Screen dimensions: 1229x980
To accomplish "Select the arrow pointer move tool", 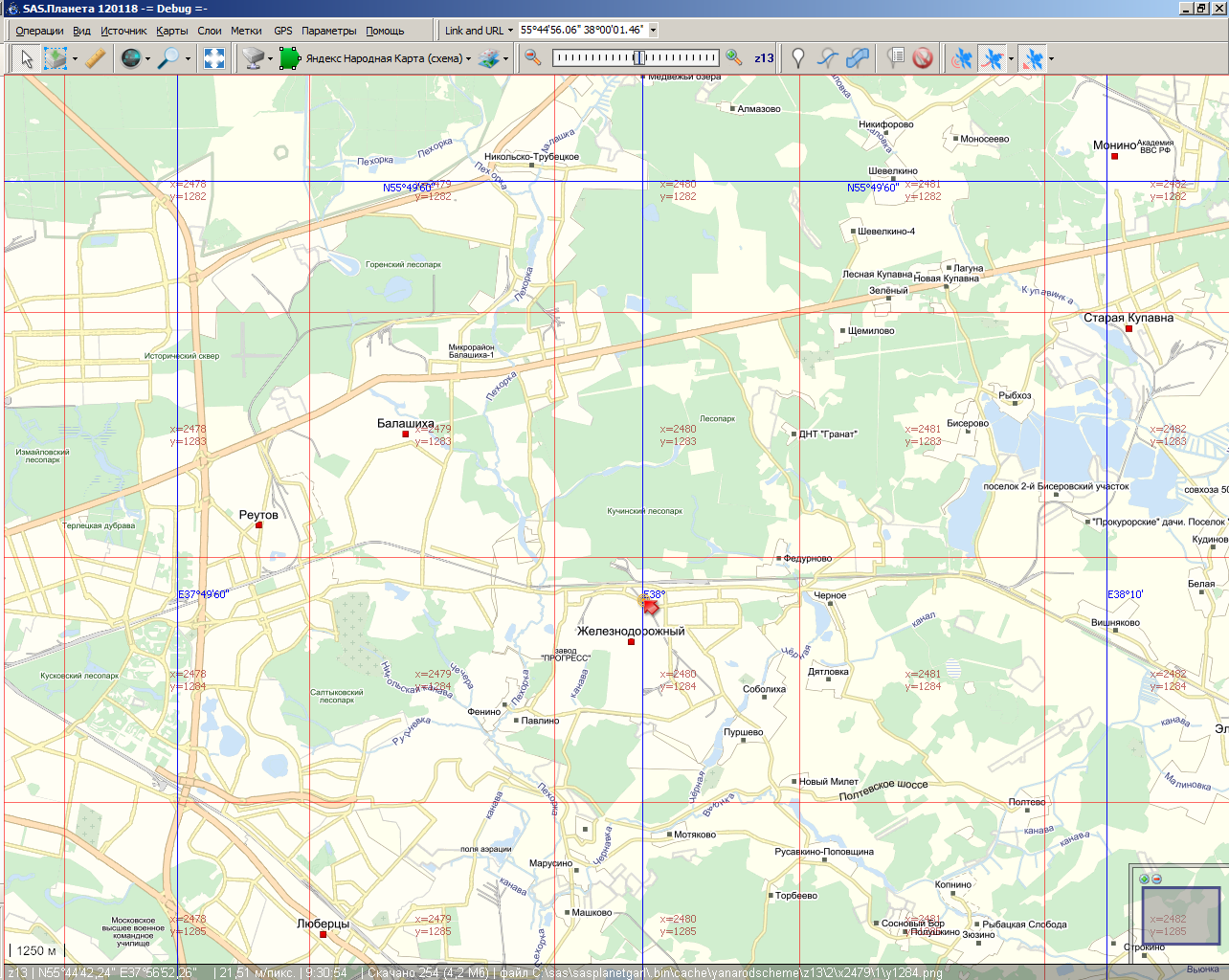I will pos(27,58).
